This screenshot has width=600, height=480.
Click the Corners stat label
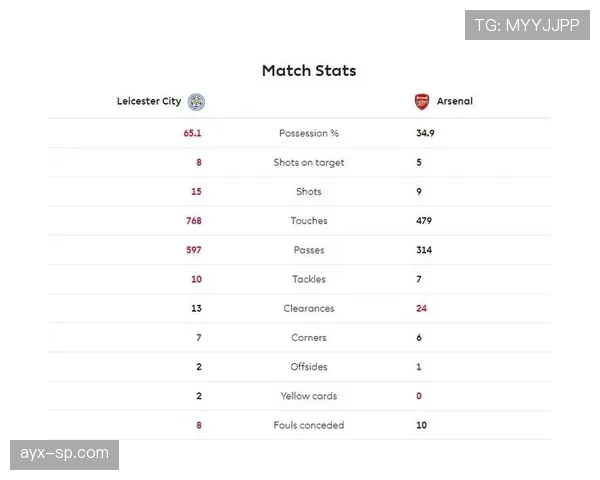pos(309,338)
